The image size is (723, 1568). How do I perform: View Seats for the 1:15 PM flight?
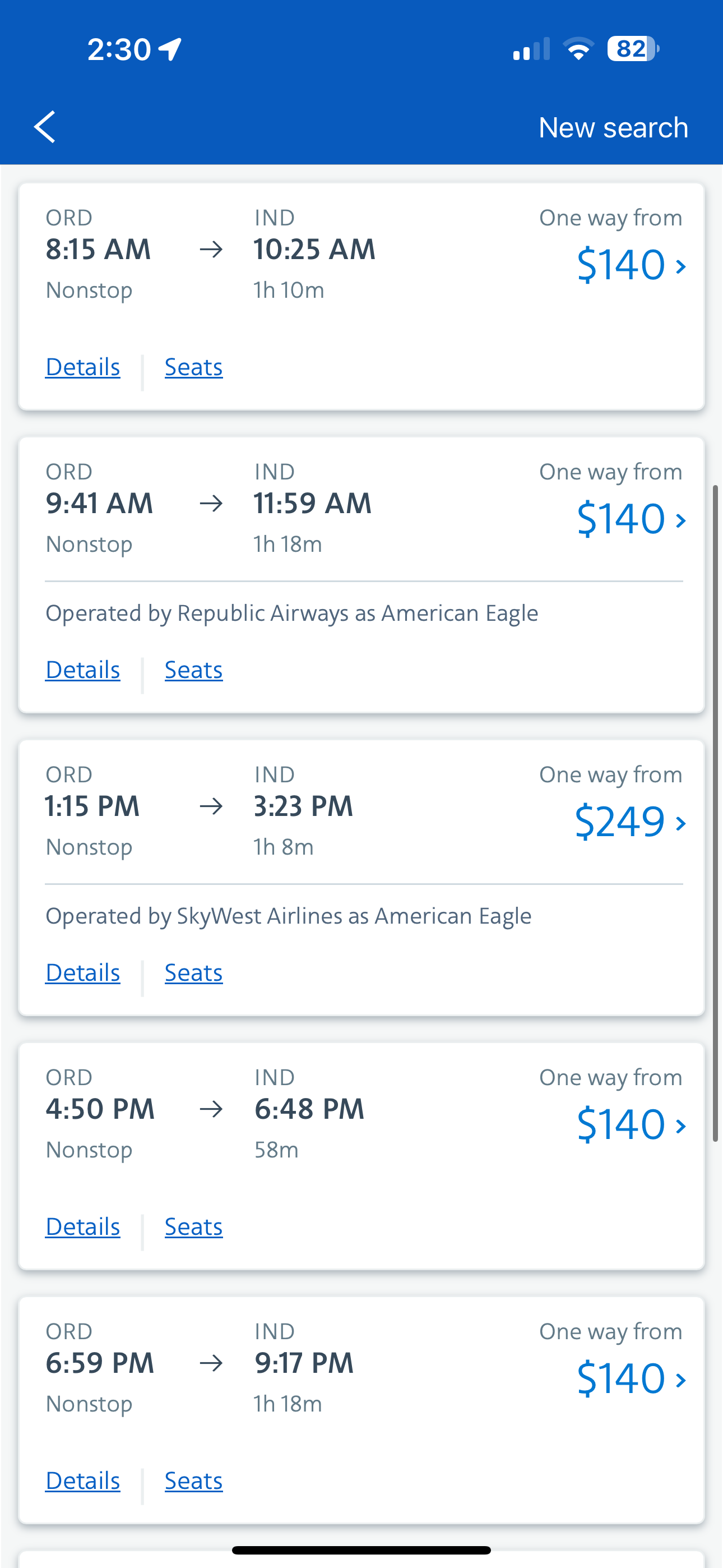click(x=193, y=972)
